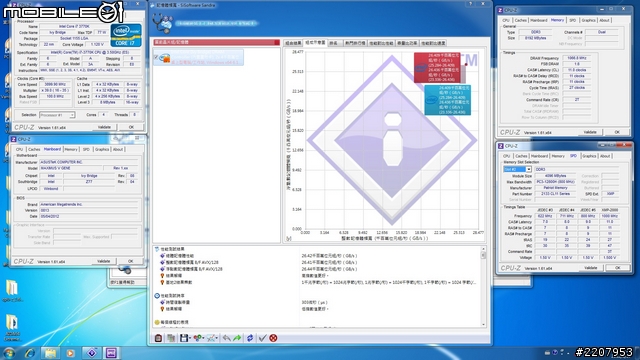Click OK in the CPU-Z processor window

(x=131, y=127)
